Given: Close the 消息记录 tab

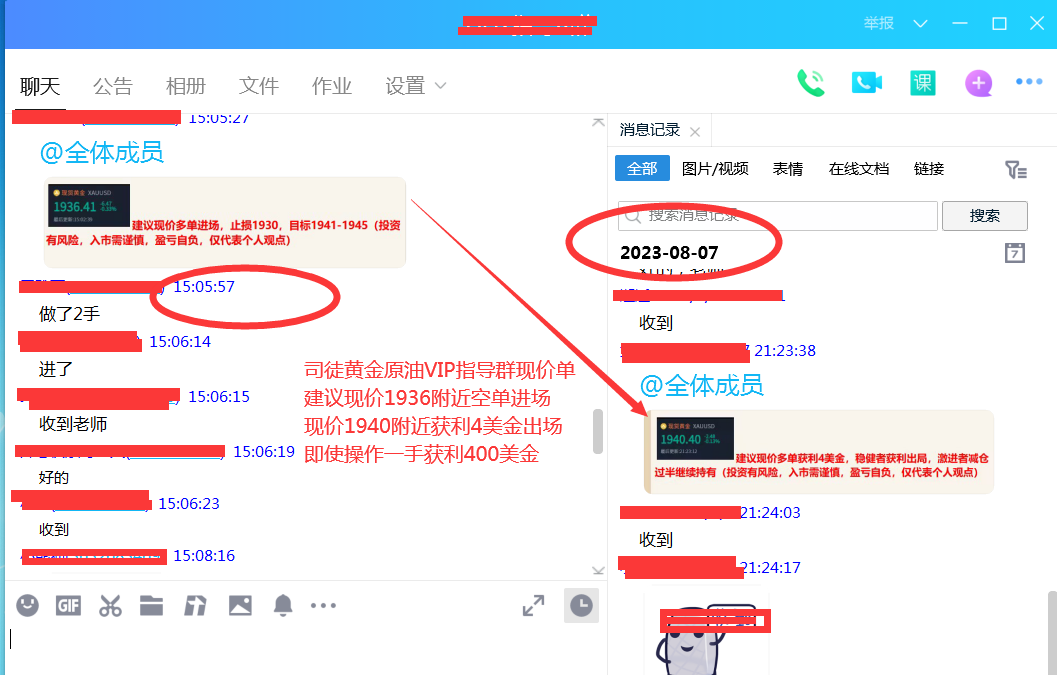Looking at the screenshot, I should (695, 131).
